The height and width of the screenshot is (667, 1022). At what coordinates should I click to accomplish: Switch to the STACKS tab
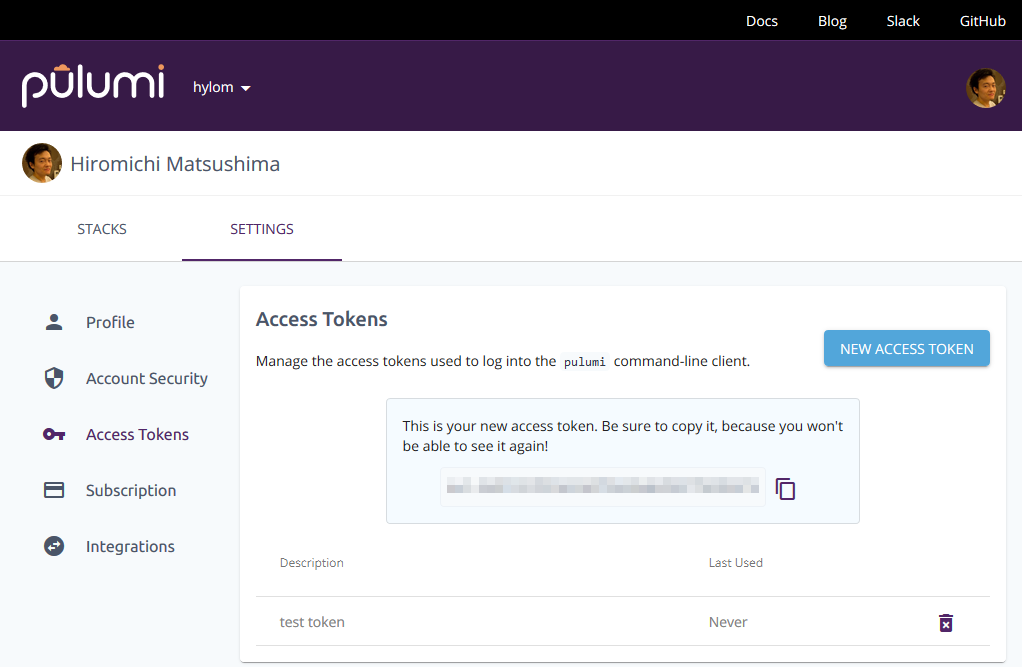[x=102, y=229]
